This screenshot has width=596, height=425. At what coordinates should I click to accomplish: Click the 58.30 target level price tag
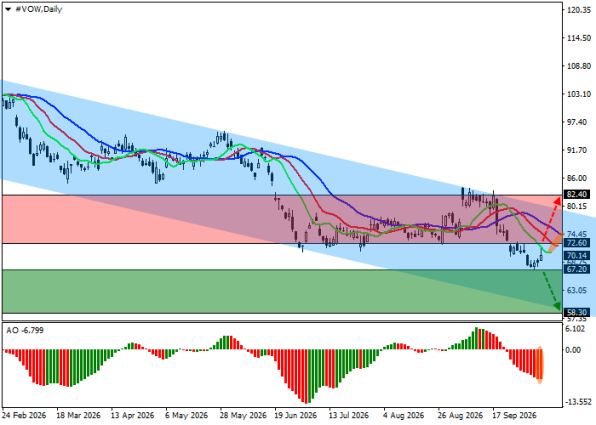[577, 312]
